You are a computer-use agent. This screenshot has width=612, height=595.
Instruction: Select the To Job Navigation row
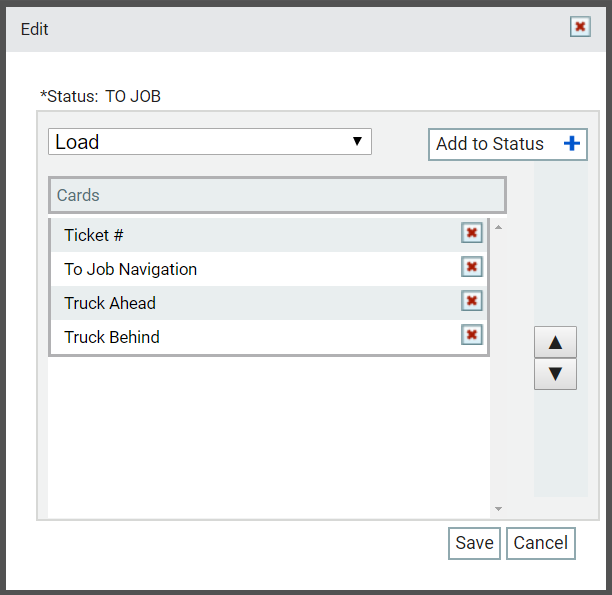[269, 269]
